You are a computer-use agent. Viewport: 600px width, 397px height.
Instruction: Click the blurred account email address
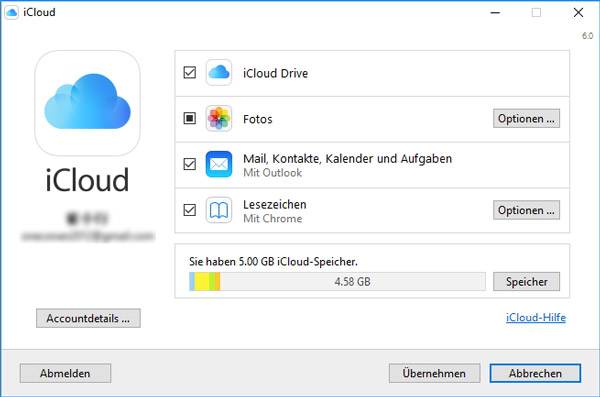88,236
